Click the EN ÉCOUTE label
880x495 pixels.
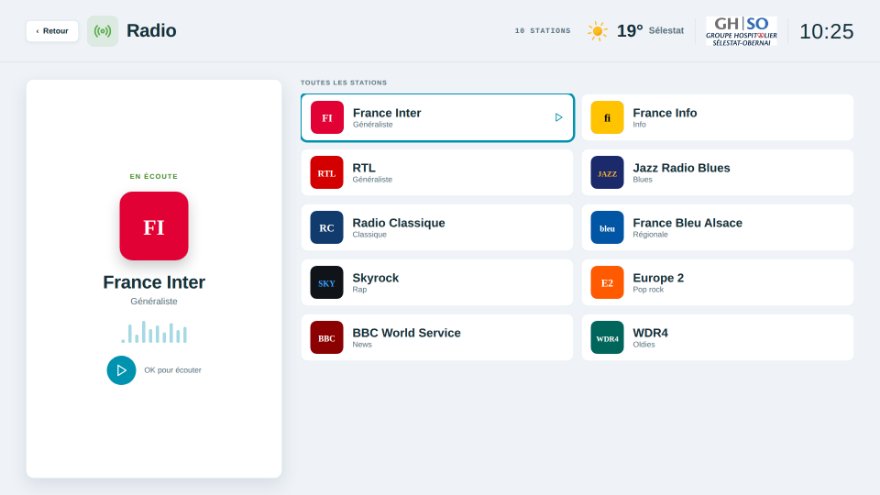point(154,176)
